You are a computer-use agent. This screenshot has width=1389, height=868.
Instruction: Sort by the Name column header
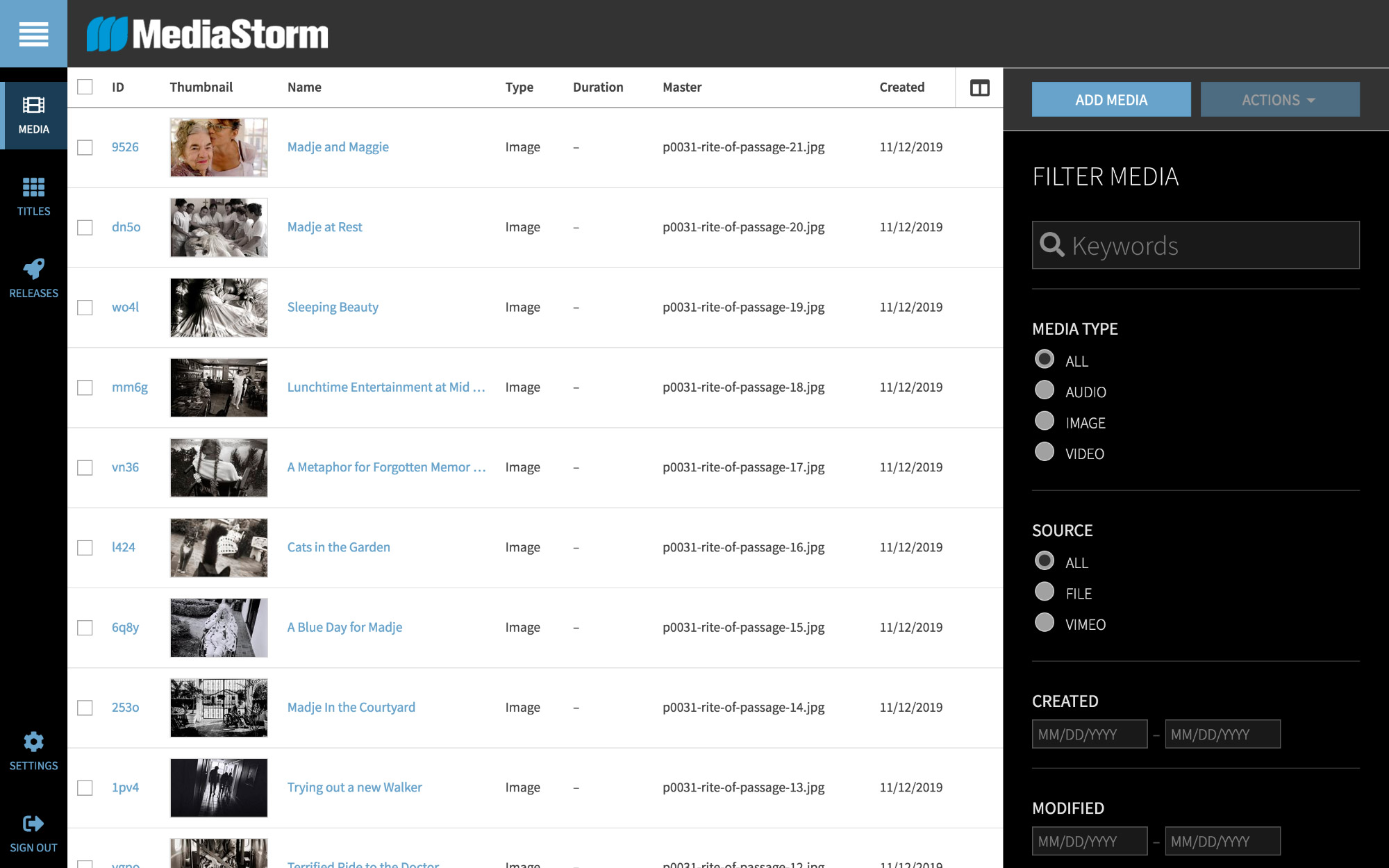[304, 87]
